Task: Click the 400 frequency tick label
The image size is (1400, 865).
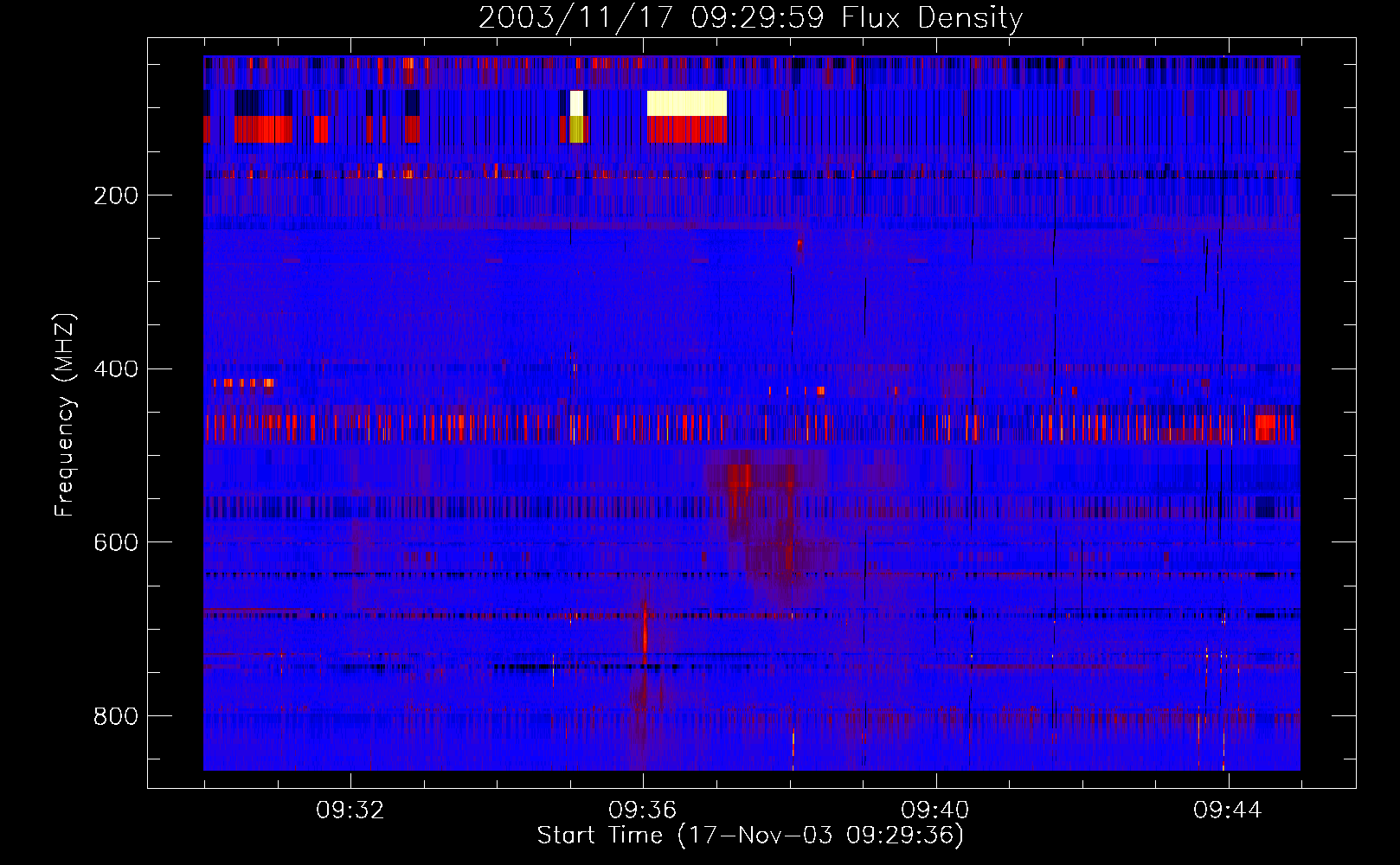Action: [116, 369]
